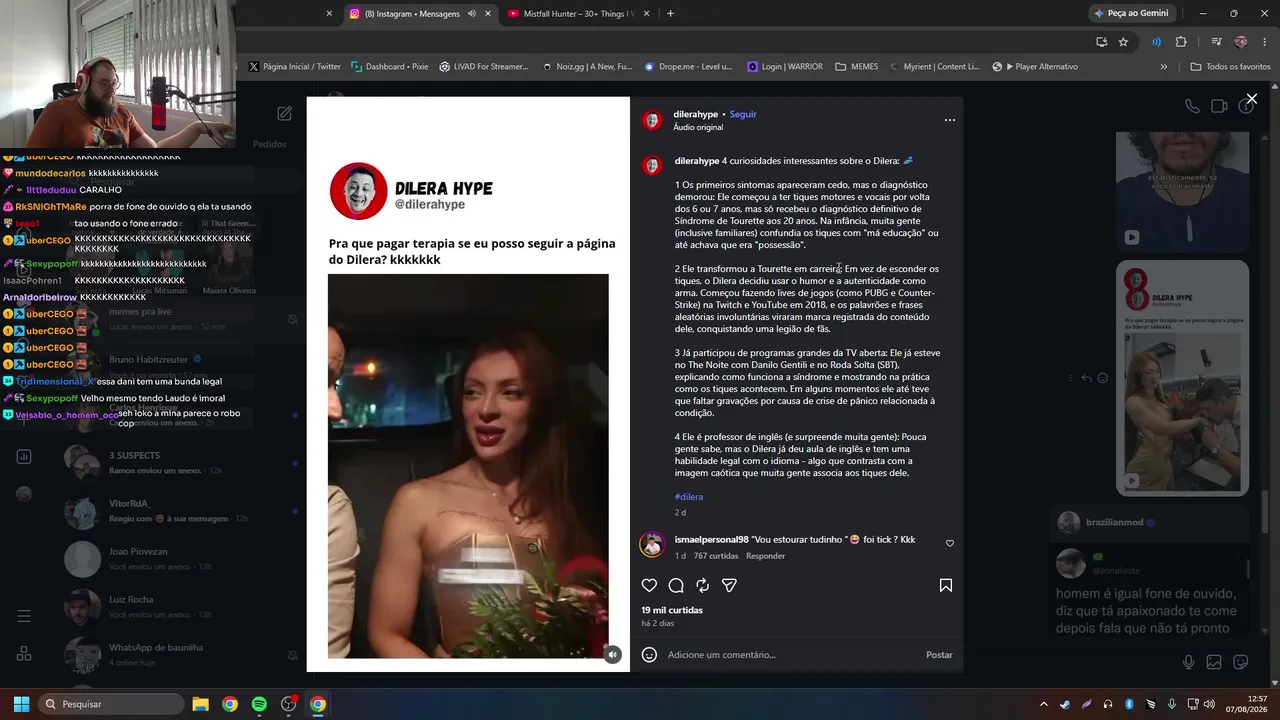The height and width of the screenshot is (720, 1280).
Task: Submit the comment with Postar
Action: tap(939, 655)
